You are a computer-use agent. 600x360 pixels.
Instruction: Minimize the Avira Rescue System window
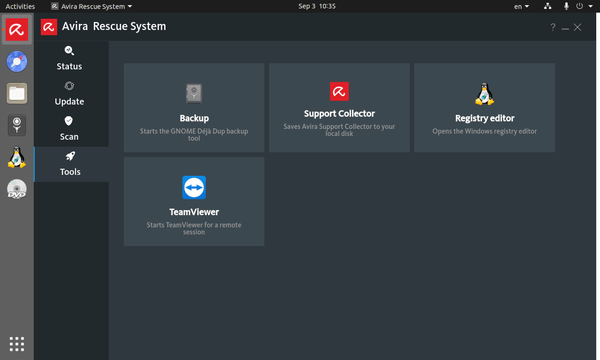tap(565, 28)
